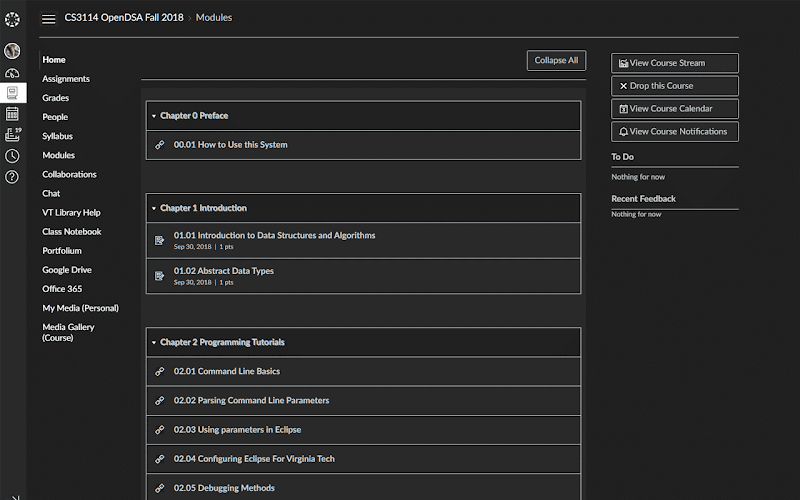The image size is (800, 500).
Task: Click the assignment icon beside 01.02 Abstract Data Types
Action: (x=160, y=276)
